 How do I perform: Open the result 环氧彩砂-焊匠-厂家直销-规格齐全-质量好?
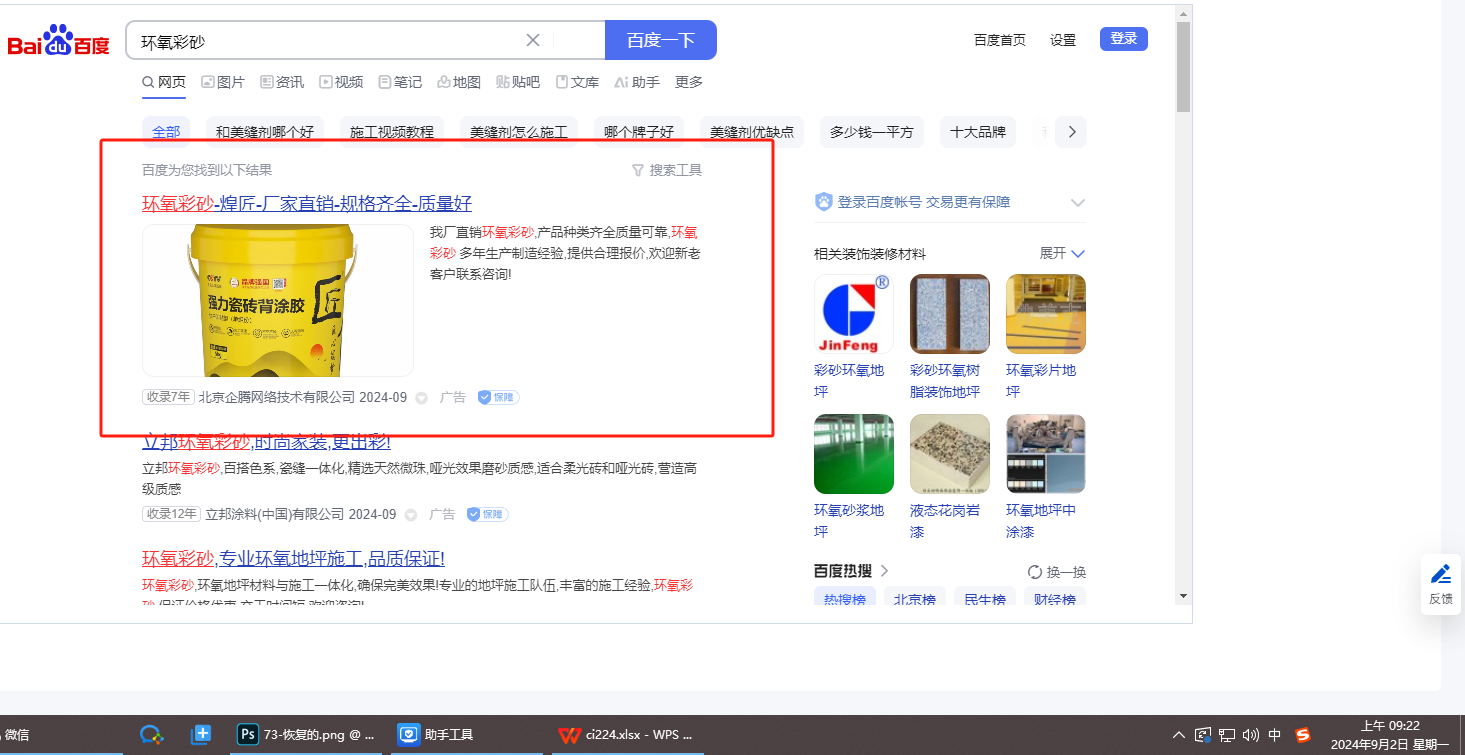(x=307, y=203)
